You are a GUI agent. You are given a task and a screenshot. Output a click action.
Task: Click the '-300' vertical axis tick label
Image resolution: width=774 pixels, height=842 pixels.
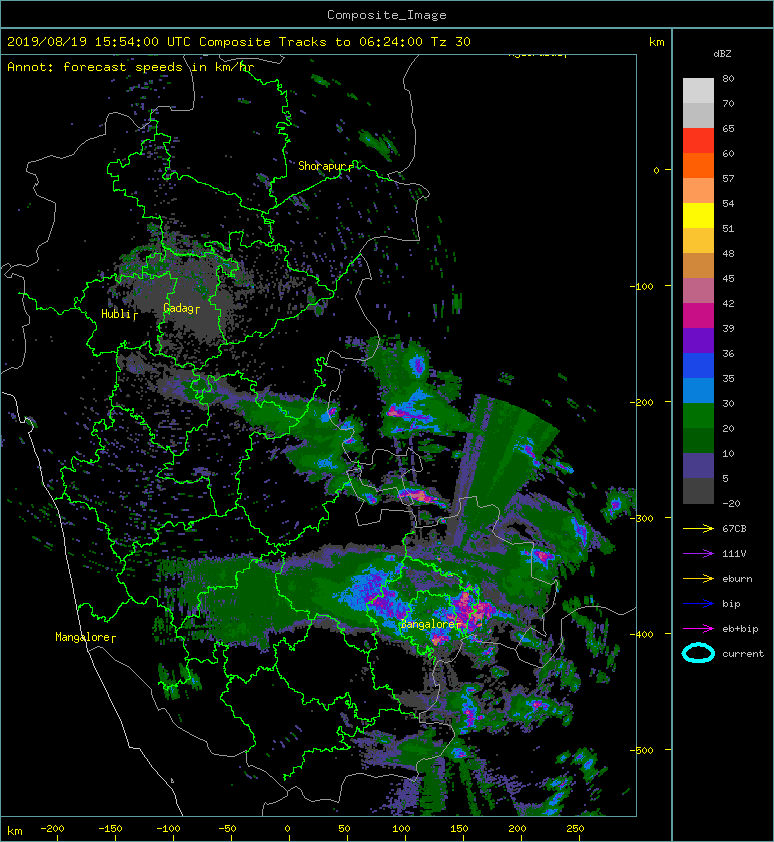coord(641,519)
